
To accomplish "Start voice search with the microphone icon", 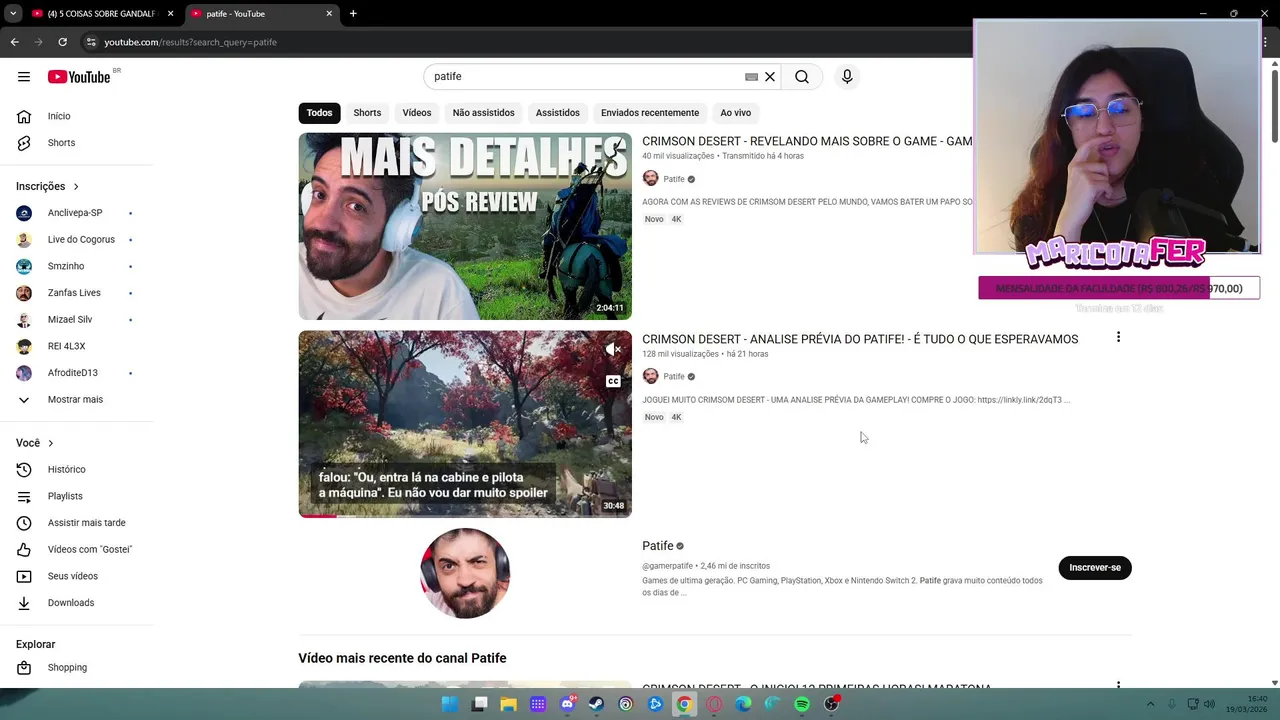I will (x=847, y=77).
